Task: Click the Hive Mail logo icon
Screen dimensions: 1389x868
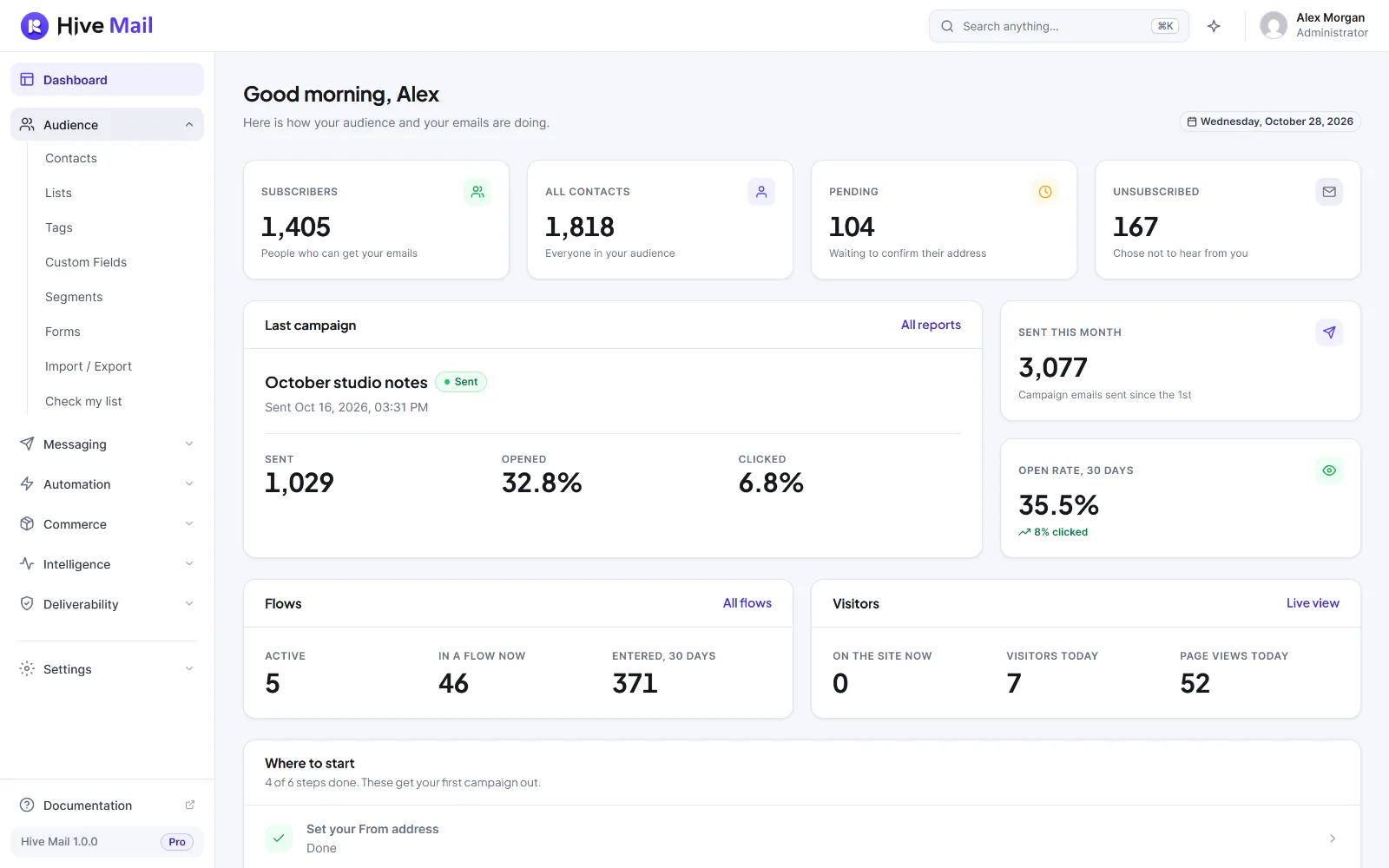Action: click(x=35, y=26)
